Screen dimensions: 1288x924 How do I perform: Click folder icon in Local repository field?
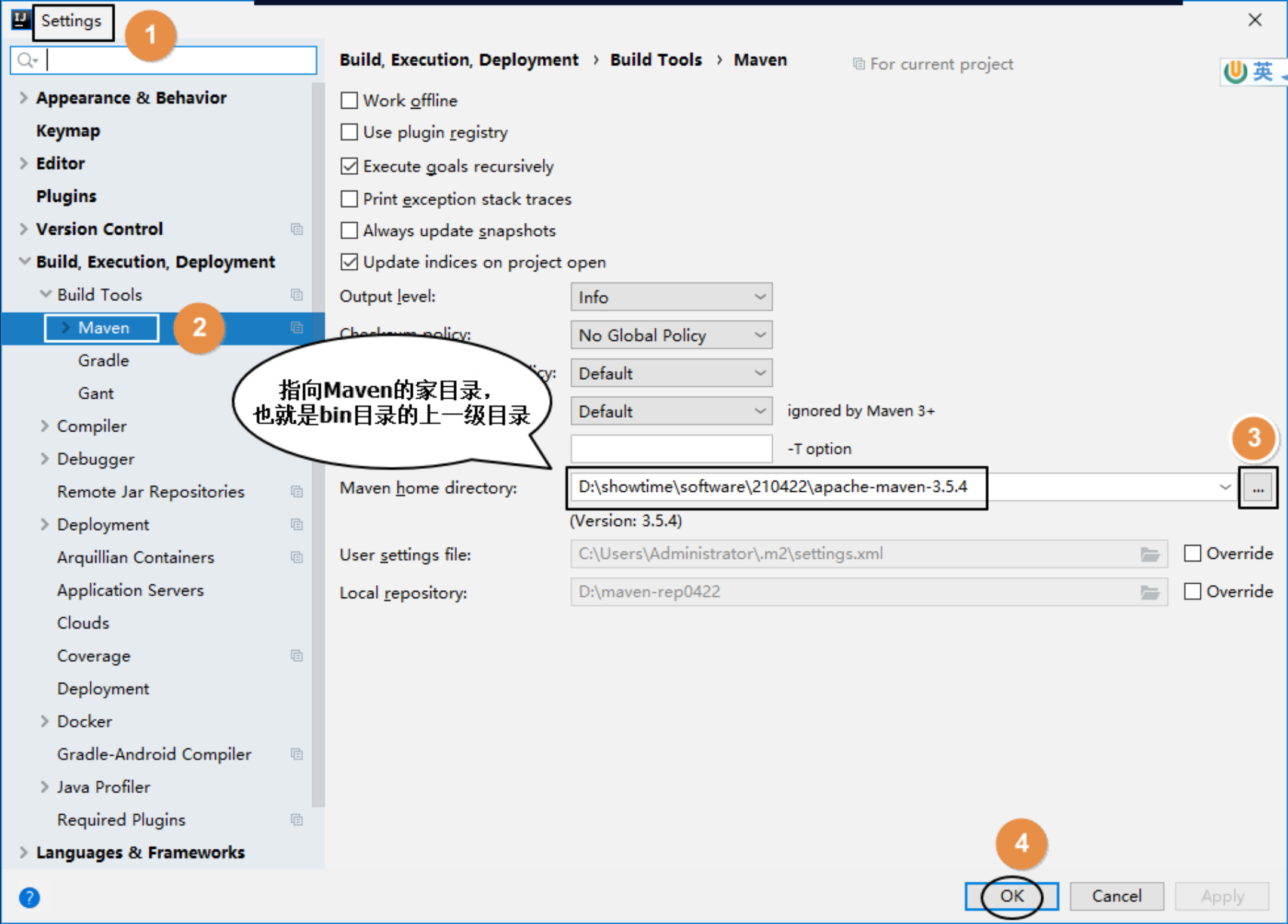[x=1149, y=592]
